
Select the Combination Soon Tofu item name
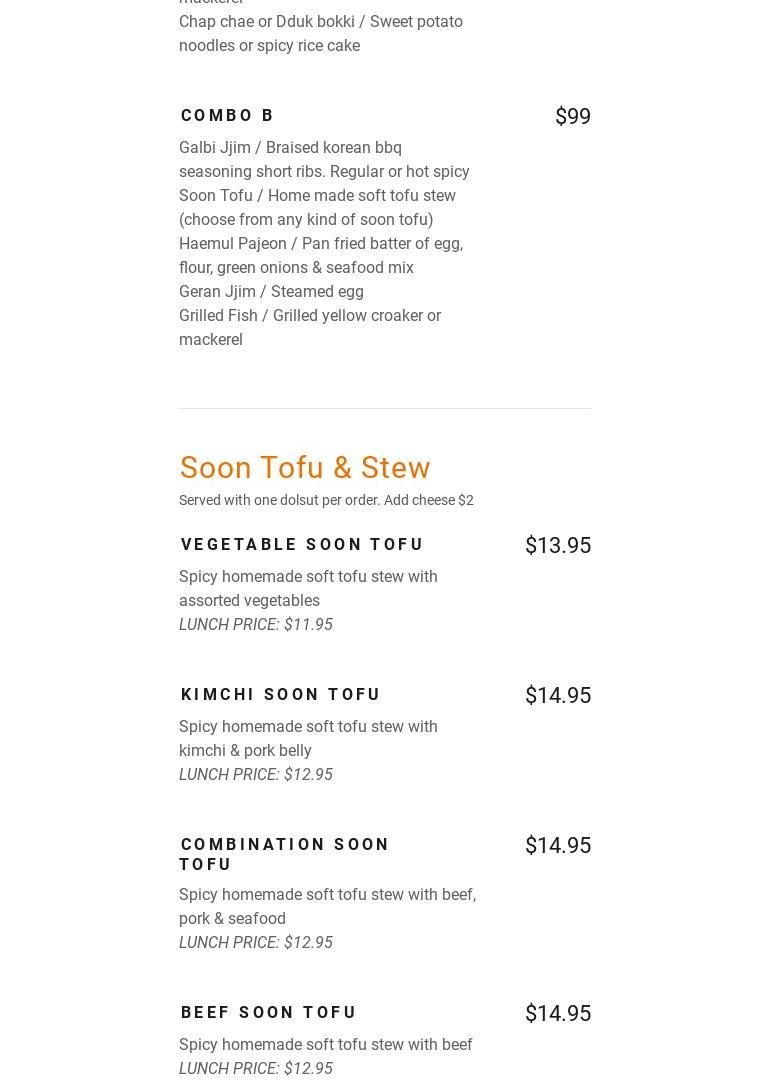click(284, 854)
